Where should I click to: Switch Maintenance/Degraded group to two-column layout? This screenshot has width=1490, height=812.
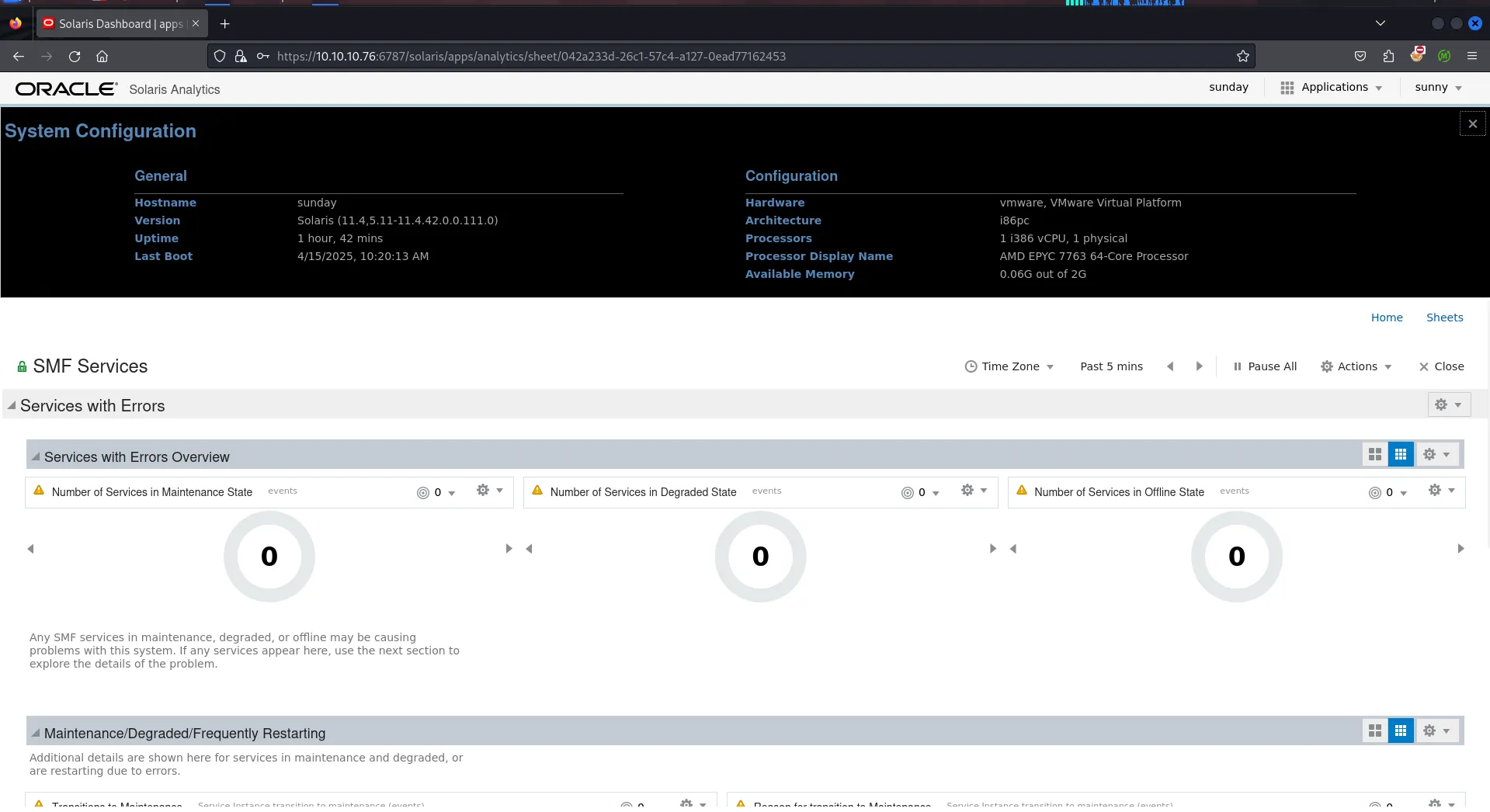pos(1375,730)
